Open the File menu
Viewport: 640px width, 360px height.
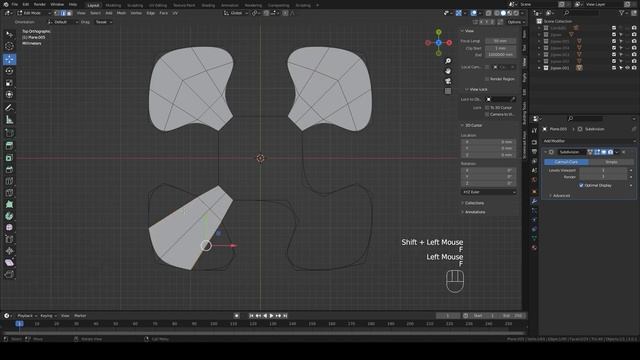pyautogui.click(x=15, y=4)
